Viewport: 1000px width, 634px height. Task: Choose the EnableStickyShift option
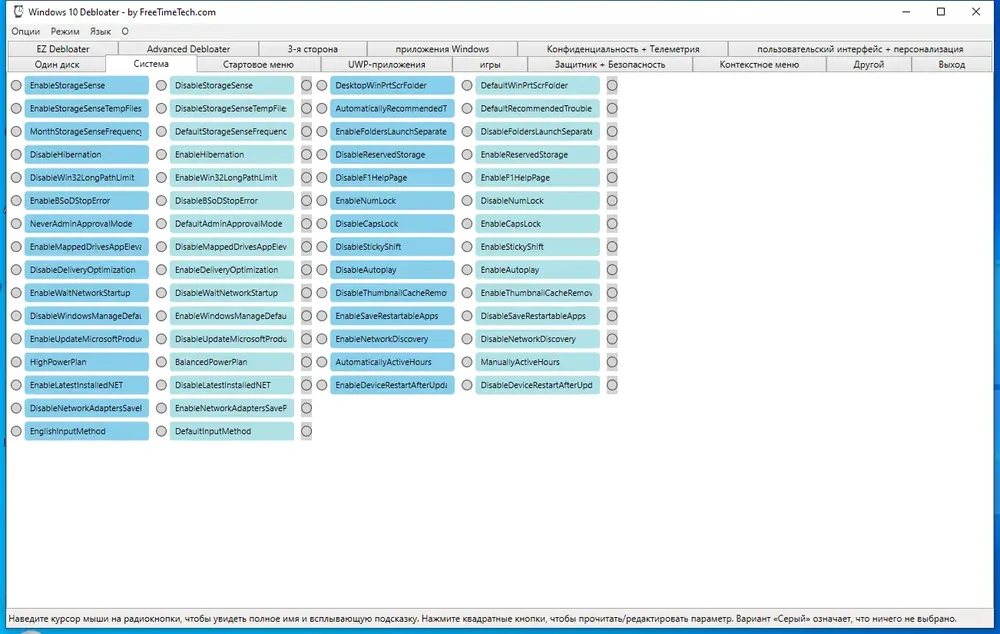coord(467,247)
